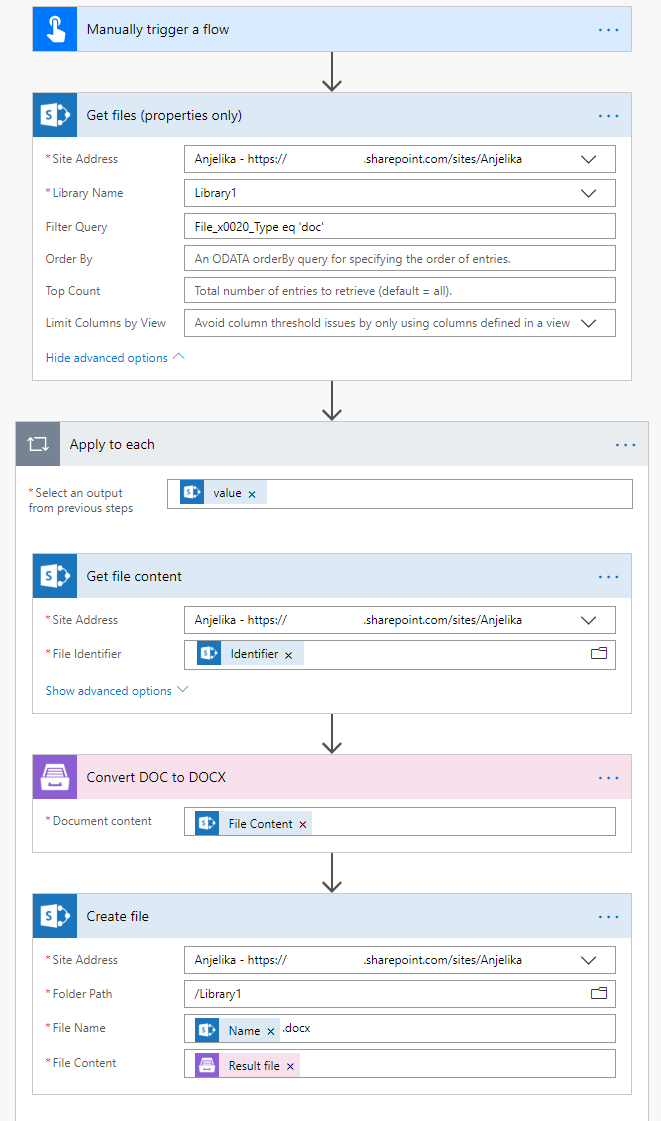Click the Convert DOC to DOCX connector icon
Image resolution: width=661 pixels, height=1121 pixels.
pos(55,777)
